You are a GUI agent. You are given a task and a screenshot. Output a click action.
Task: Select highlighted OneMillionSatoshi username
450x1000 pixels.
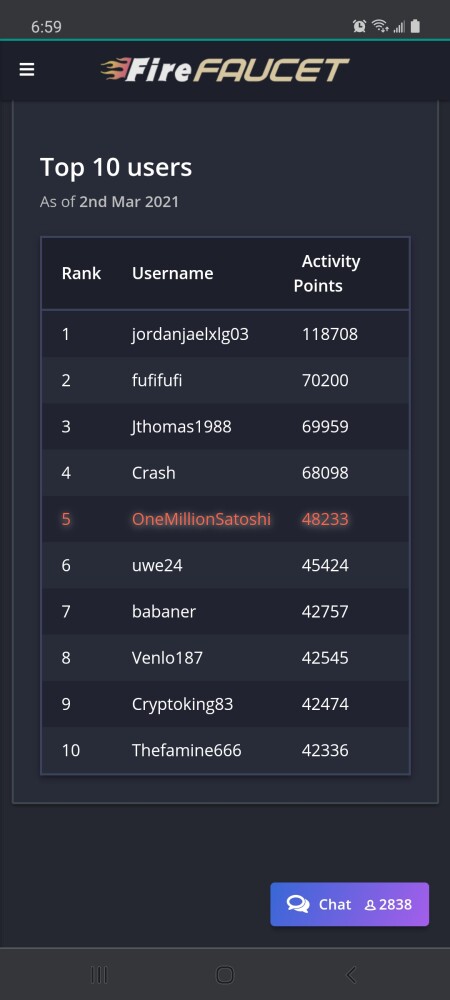point(201,519)
